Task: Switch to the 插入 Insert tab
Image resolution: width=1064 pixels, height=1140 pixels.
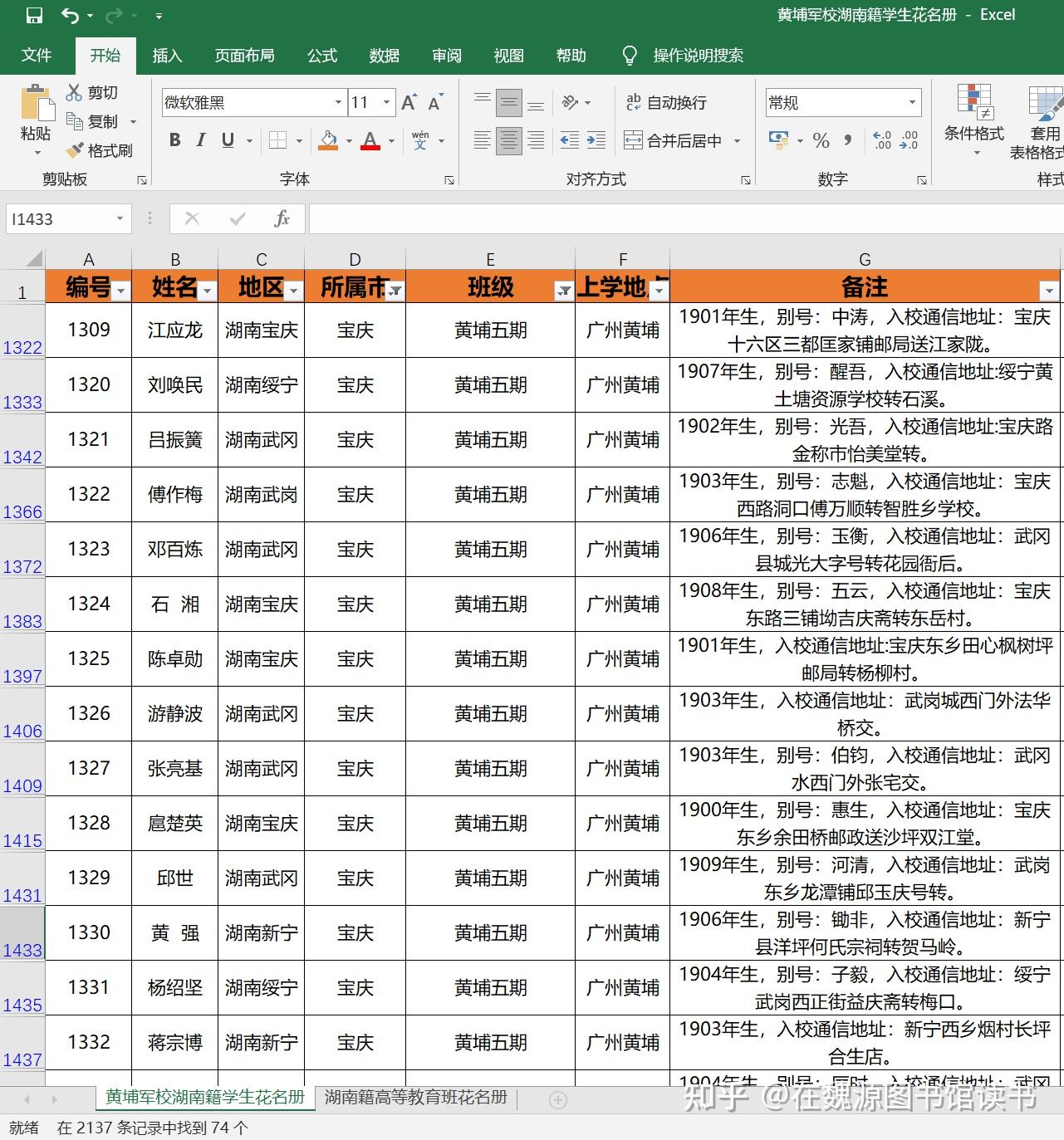Action: (x=167, y=55)
